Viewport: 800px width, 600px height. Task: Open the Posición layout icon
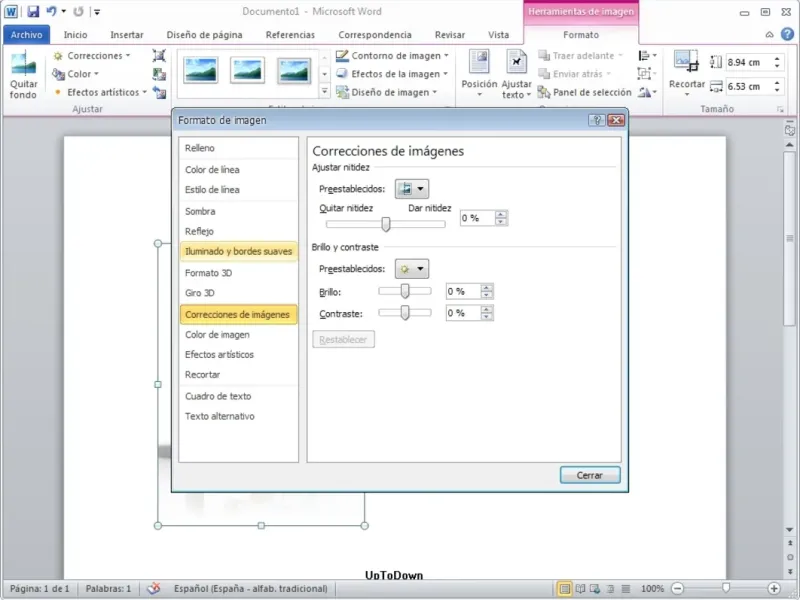479,62
